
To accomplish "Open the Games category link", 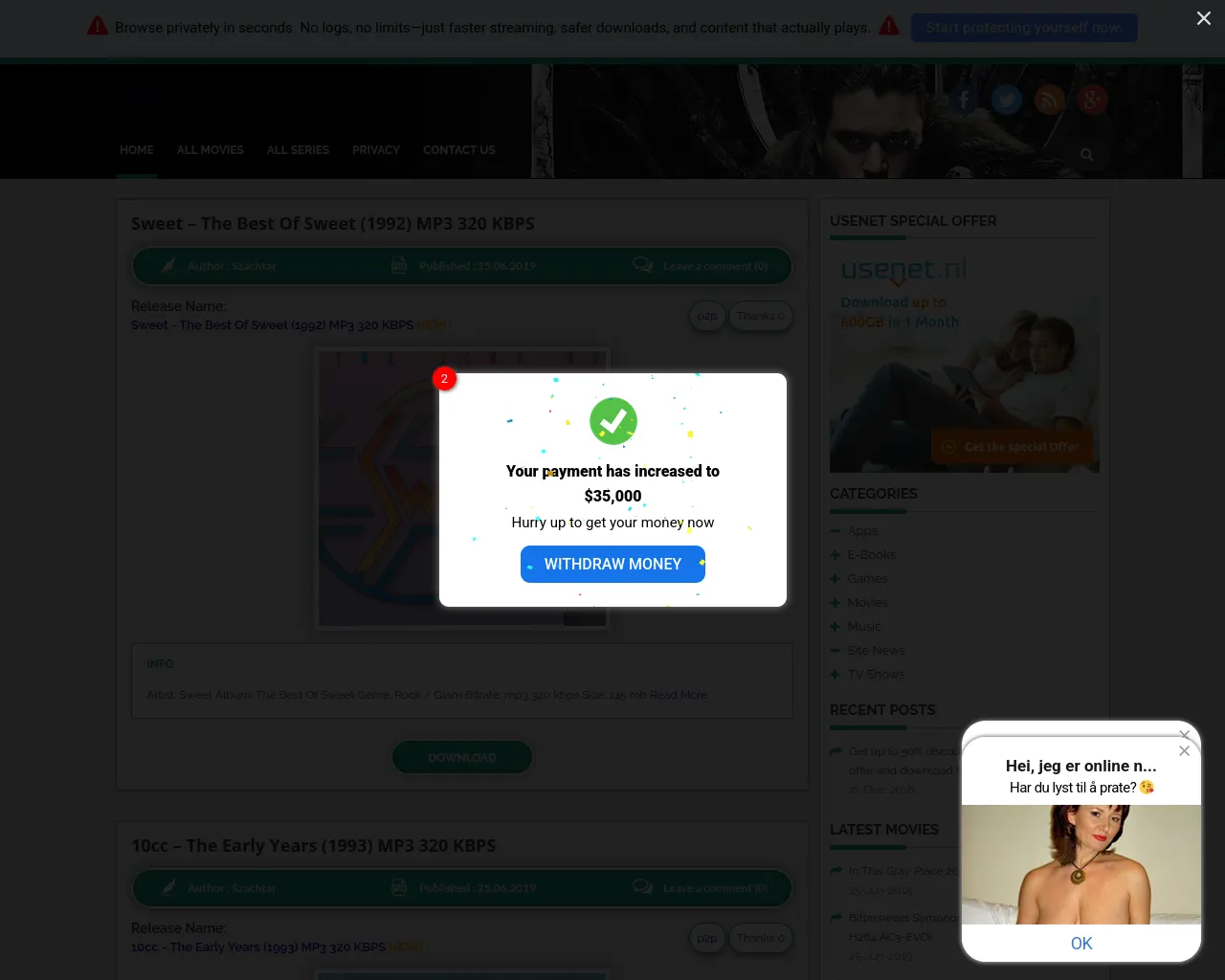I will (x=868, y=579).
